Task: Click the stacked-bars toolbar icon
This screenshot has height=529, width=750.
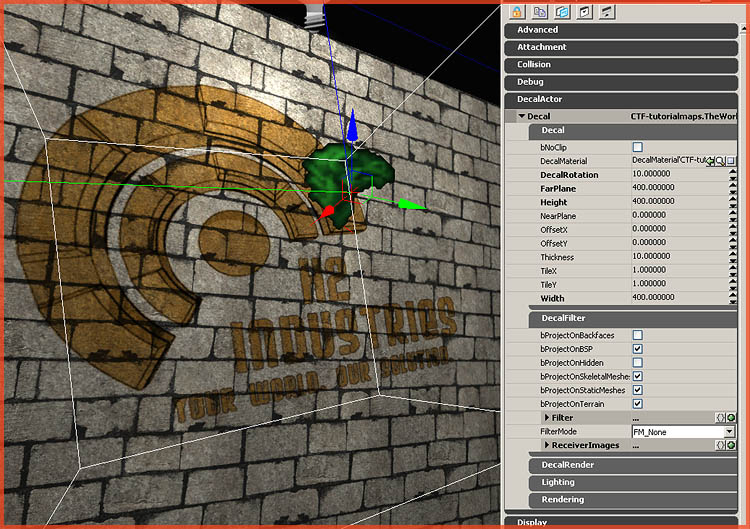Action: (607, 12)
